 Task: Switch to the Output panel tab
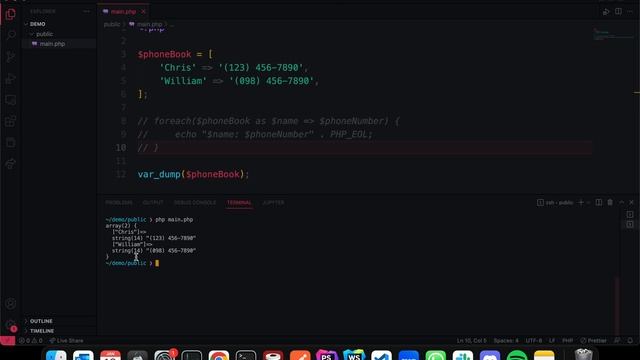coord(153,202)
